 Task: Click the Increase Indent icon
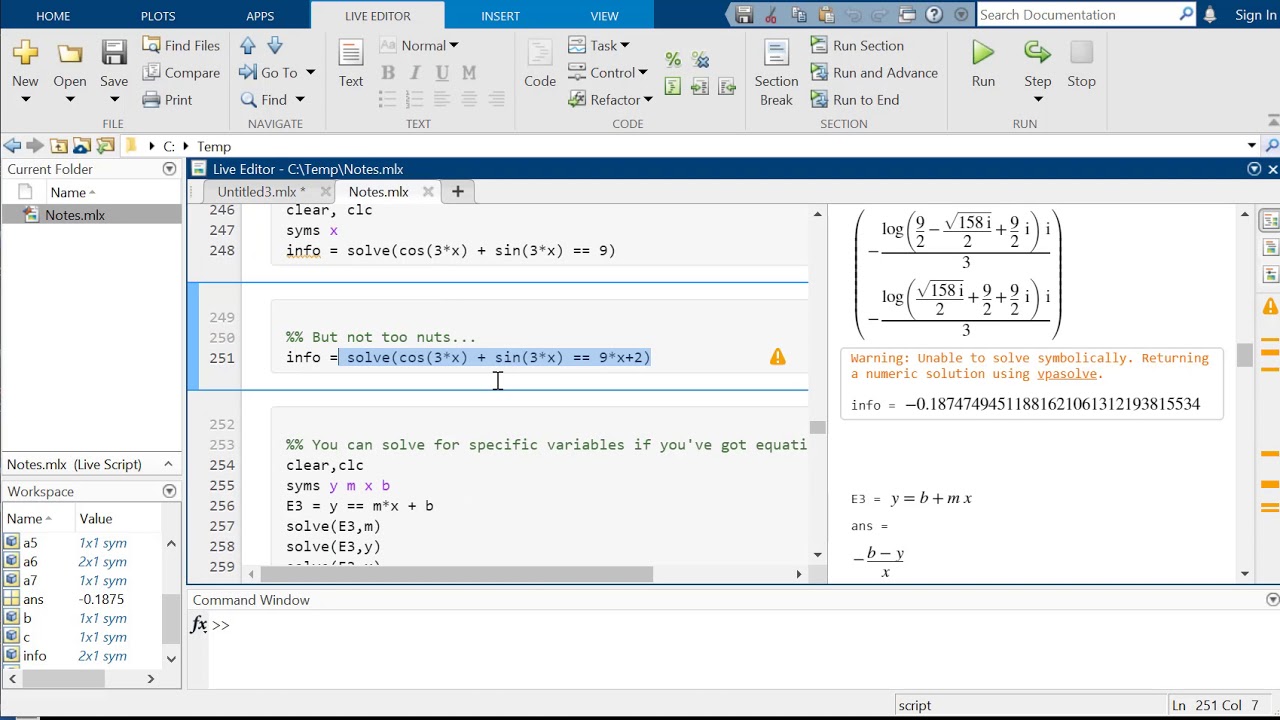pyautogui.click(x=701, y=87)
